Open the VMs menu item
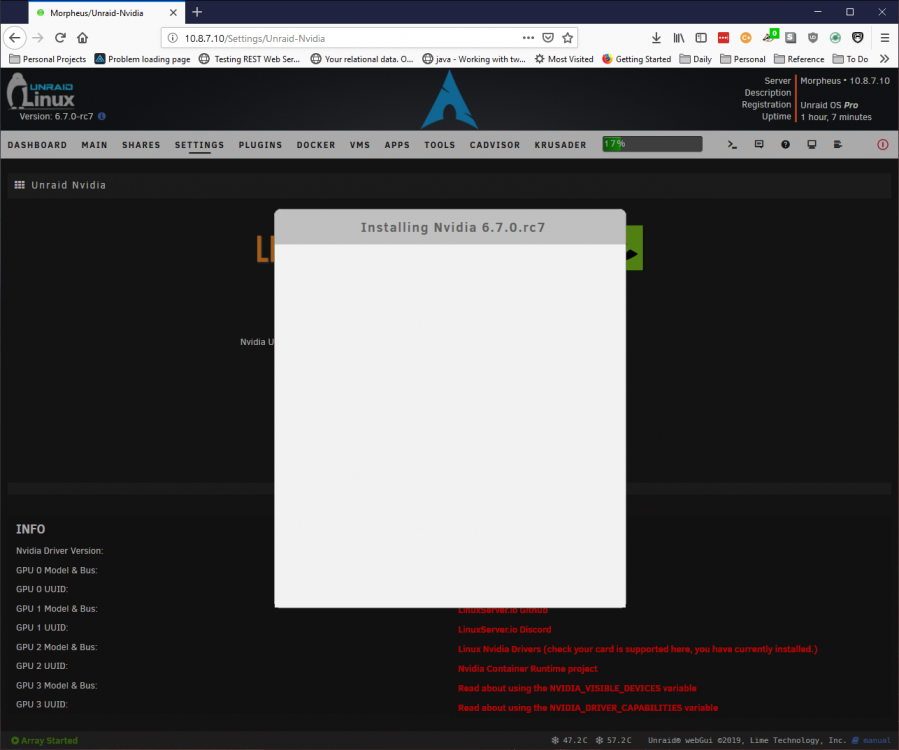899x750 pixels. click(360, 145)
